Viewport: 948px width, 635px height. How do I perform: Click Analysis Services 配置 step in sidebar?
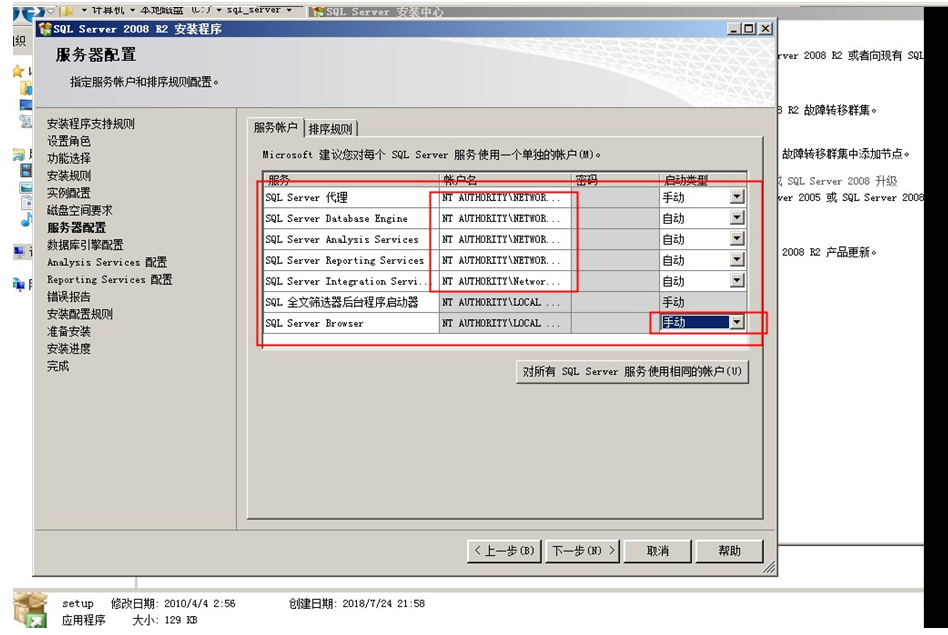107,262
